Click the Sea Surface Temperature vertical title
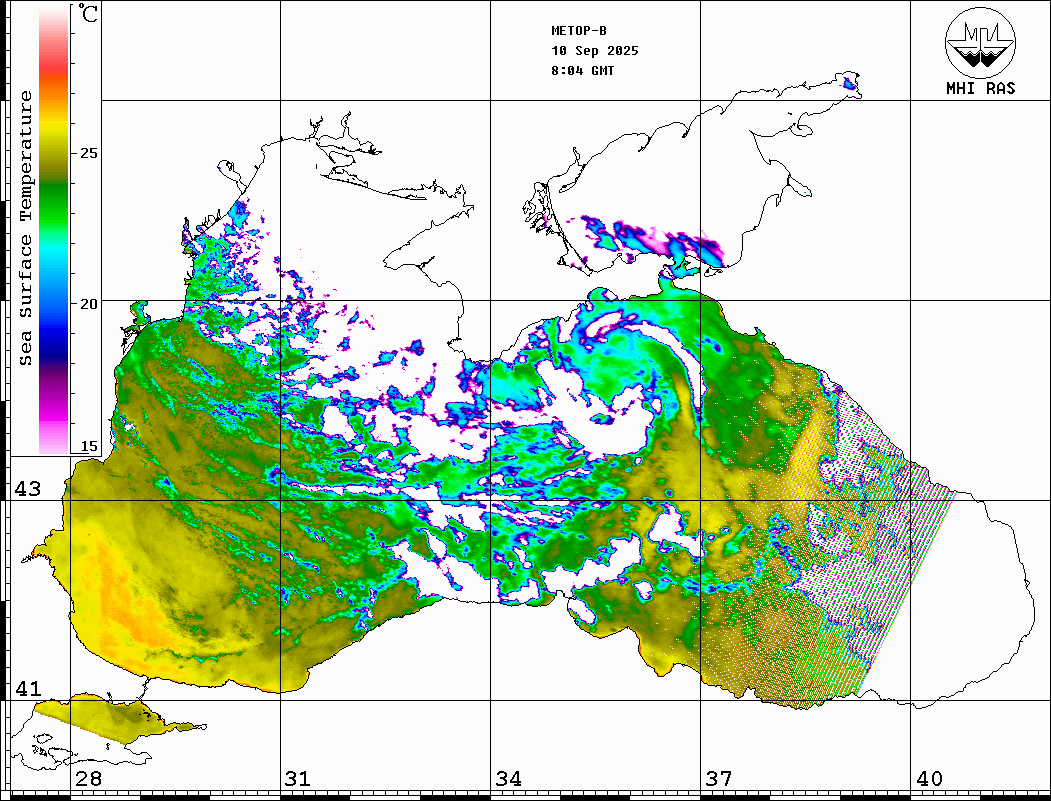Image resolution: width=1051 pixels, height=801 pixels. pos(26,228)
